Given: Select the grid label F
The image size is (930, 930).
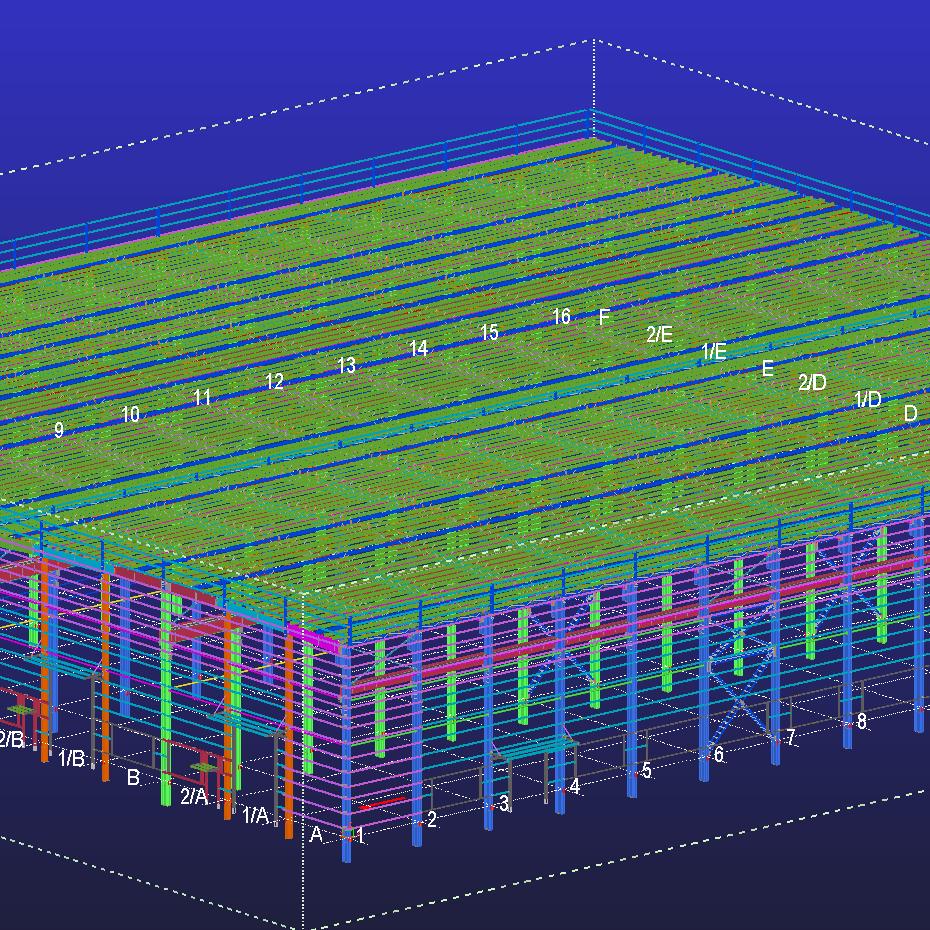Looking at the screenshot, I should tap(604, 318).
